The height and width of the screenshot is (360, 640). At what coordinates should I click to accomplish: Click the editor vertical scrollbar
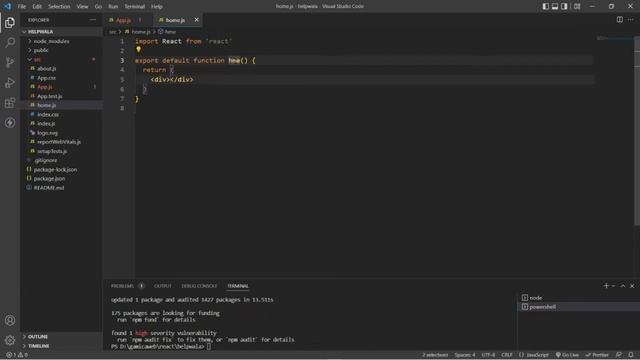(637, 131)
